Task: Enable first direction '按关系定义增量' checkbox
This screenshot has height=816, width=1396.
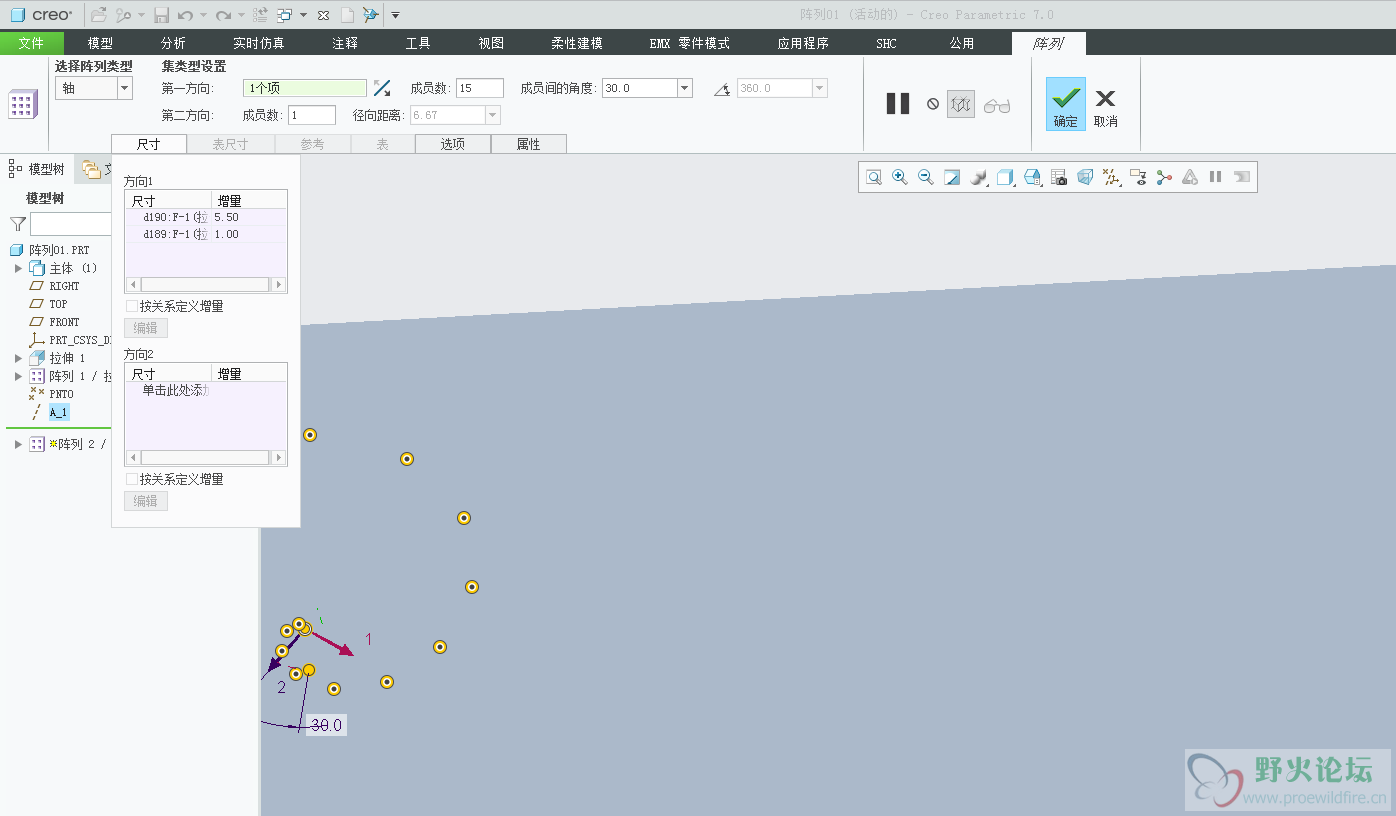Action: tap(132, 306)
